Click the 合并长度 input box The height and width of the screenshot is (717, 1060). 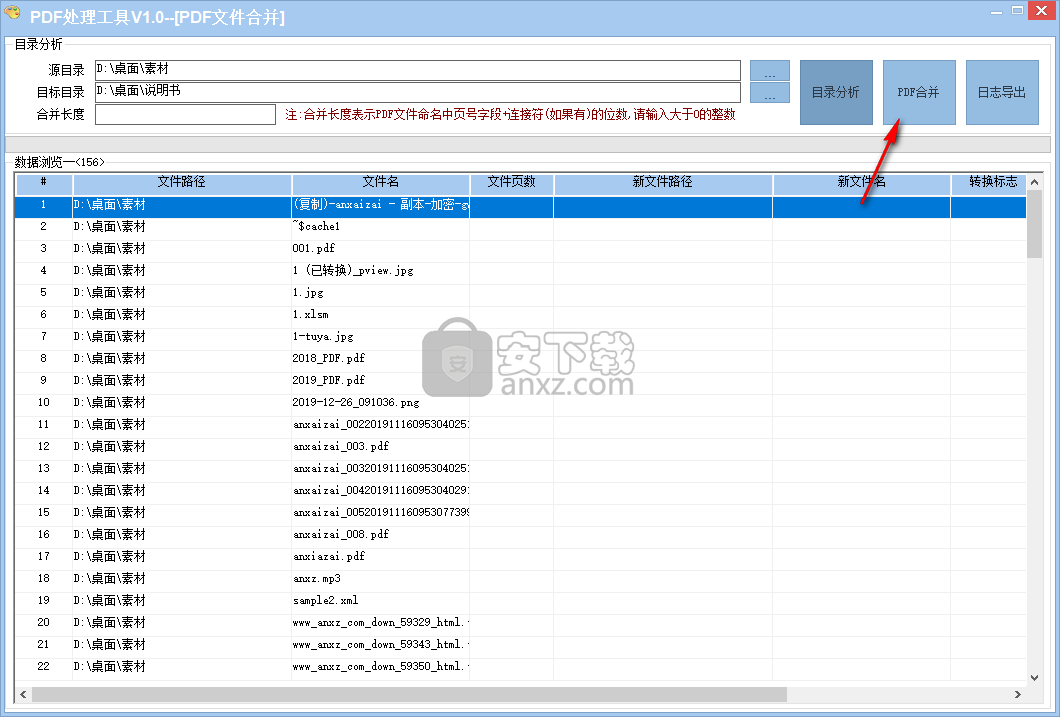click(x=185, y=114)
